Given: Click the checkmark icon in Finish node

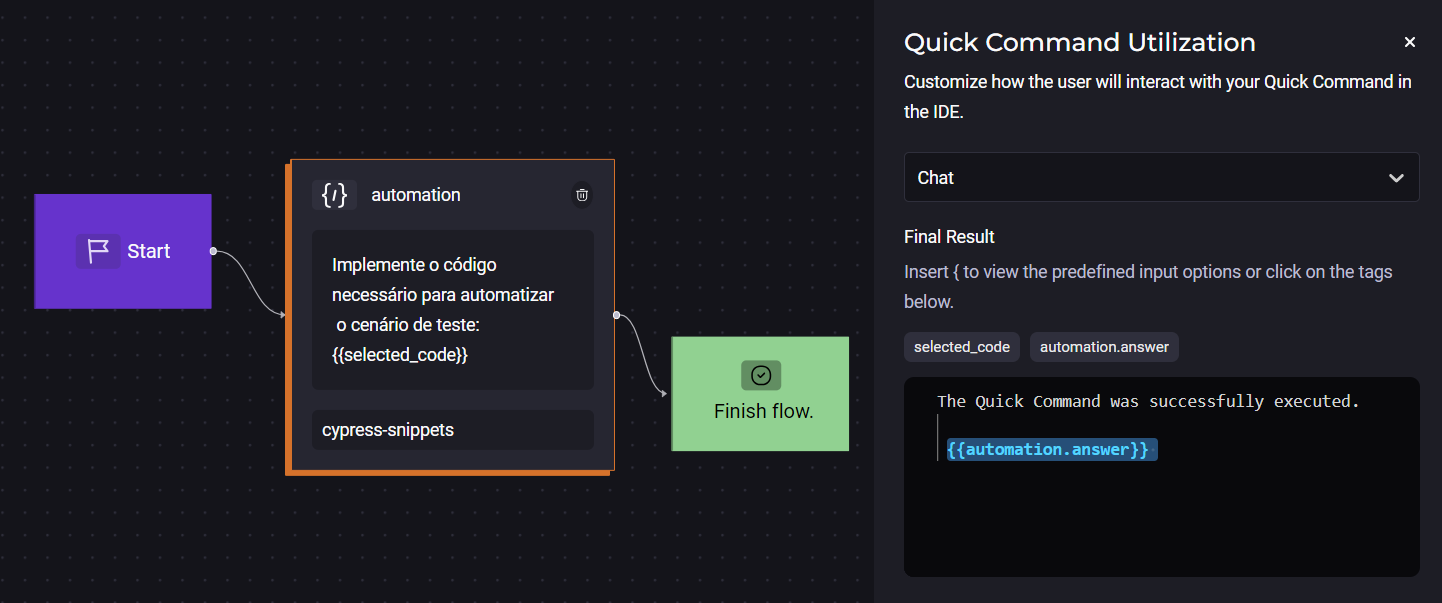Looking at the screenshot, I should click(761, 375).
